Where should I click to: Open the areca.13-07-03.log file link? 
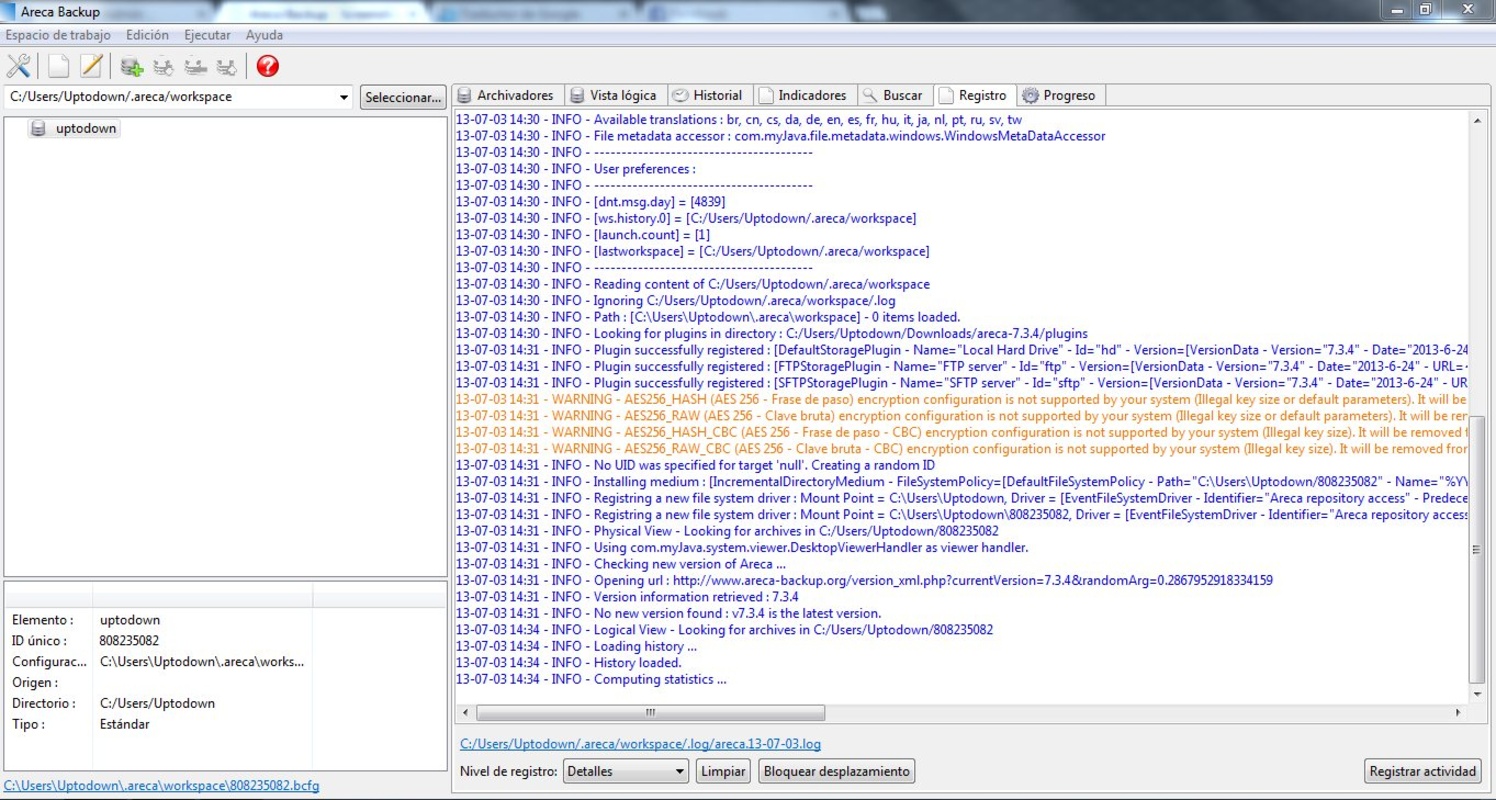coord(640,744)
